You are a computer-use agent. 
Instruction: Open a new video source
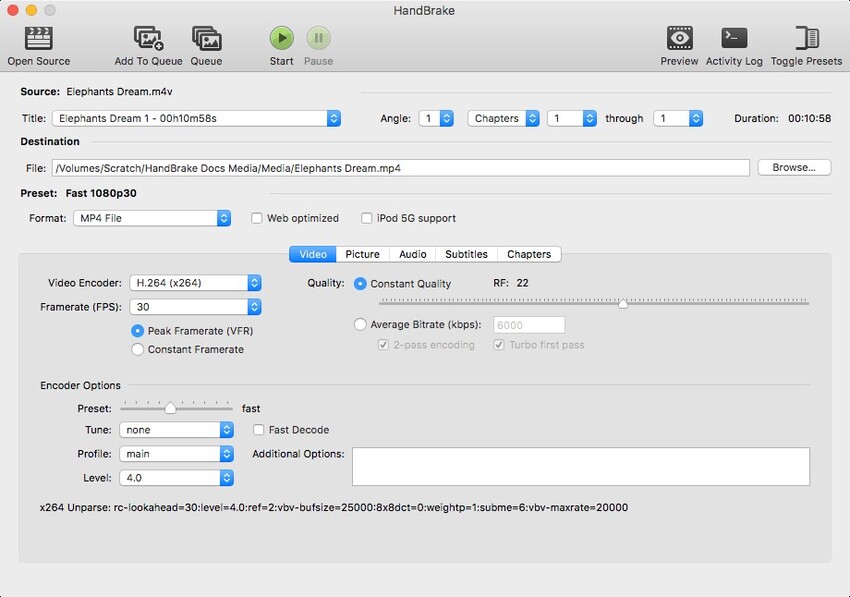click(x=38, y=42)
